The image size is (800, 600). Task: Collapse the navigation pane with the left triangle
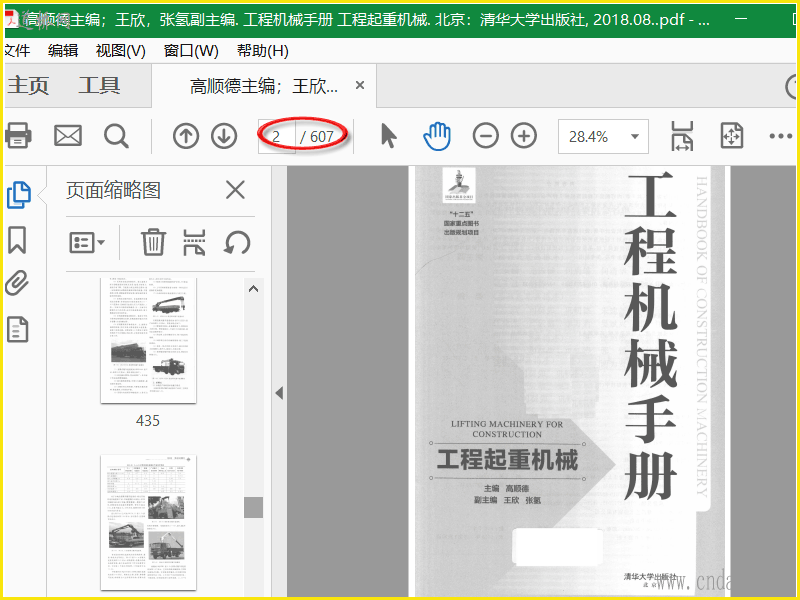tap(279, 393)
